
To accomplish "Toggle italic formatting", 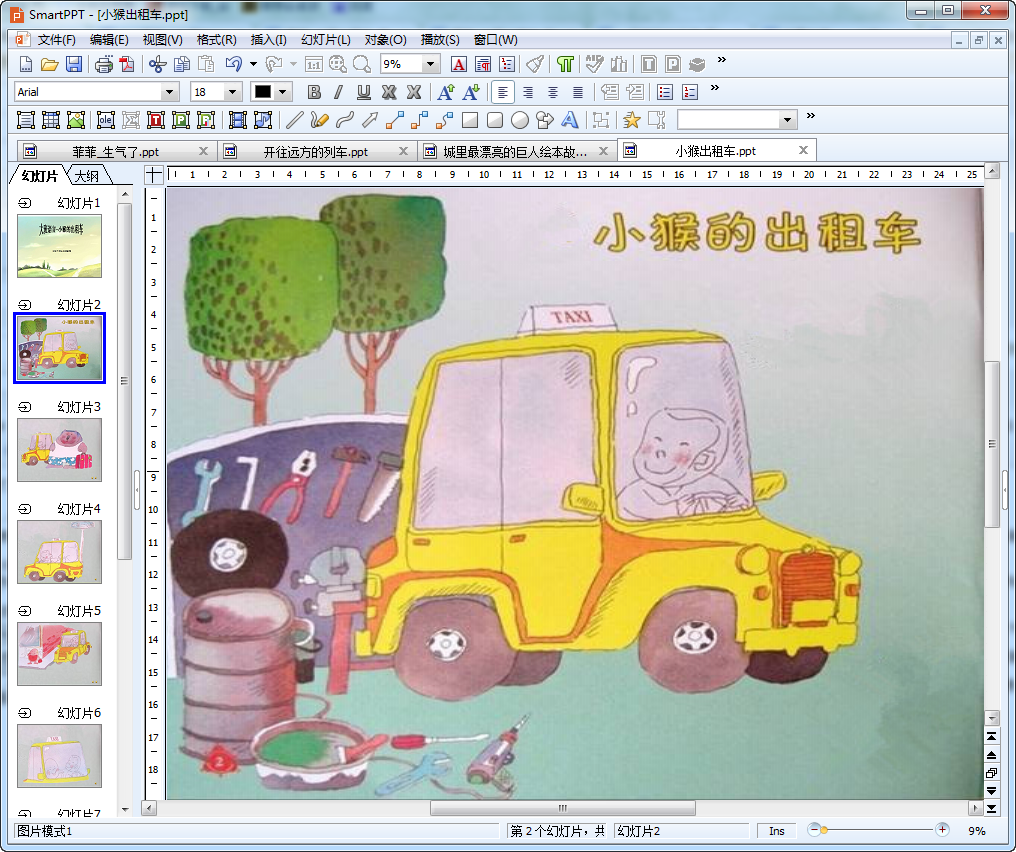I will coord(338,92).
